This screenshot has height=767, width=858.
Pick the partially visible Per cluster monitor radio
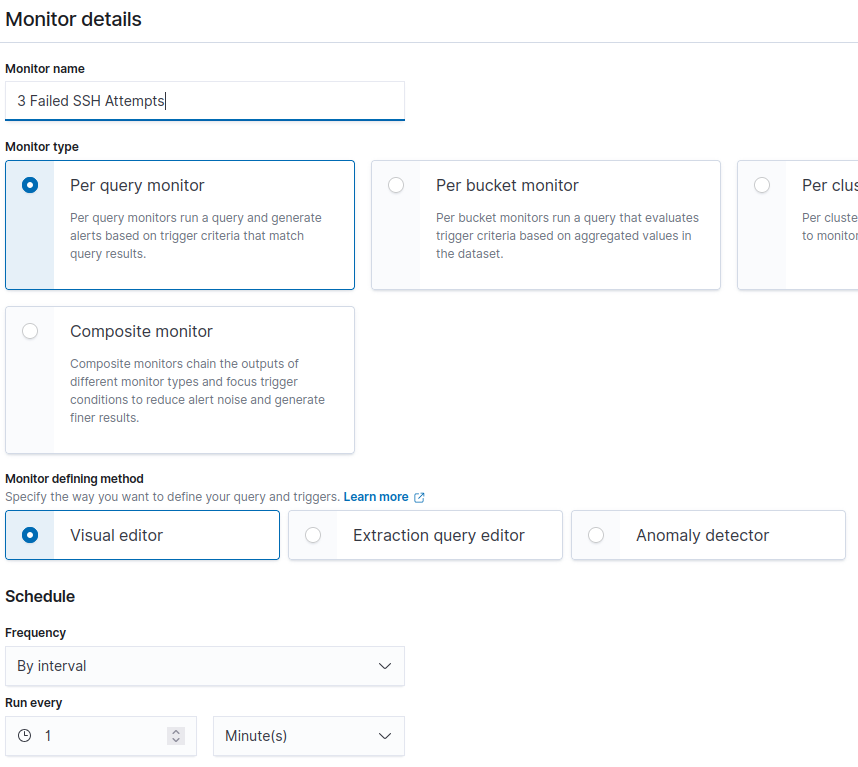[762, 185]
